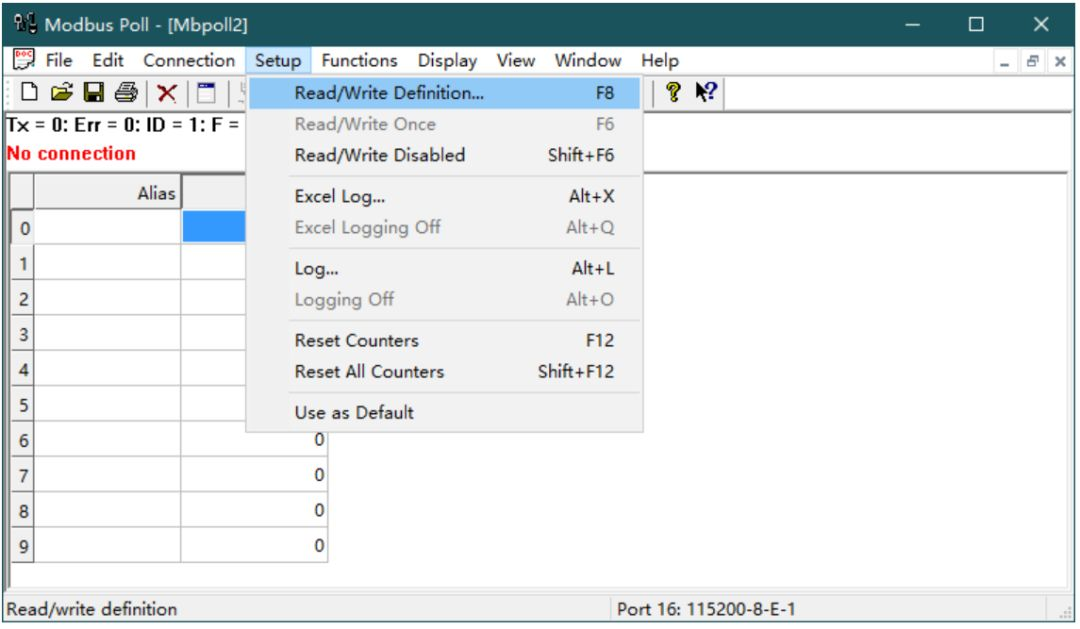Click the value 0 in row 6
Screen dimensions: 1080x629
pos(319,440)
